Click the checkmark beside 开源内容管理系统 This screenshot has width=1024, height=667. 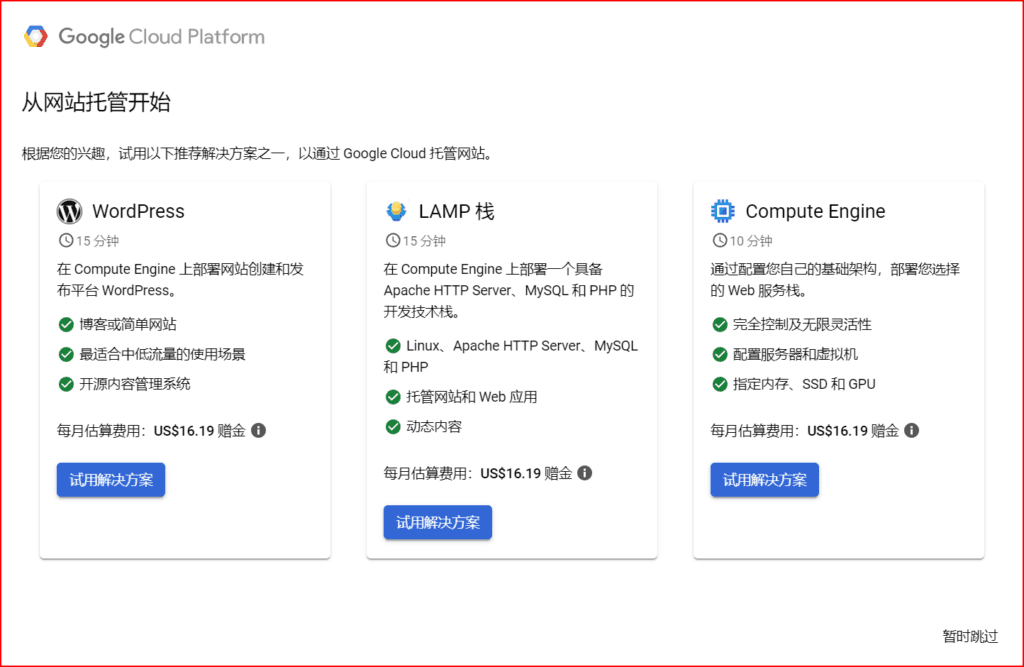tap(64, 383)
